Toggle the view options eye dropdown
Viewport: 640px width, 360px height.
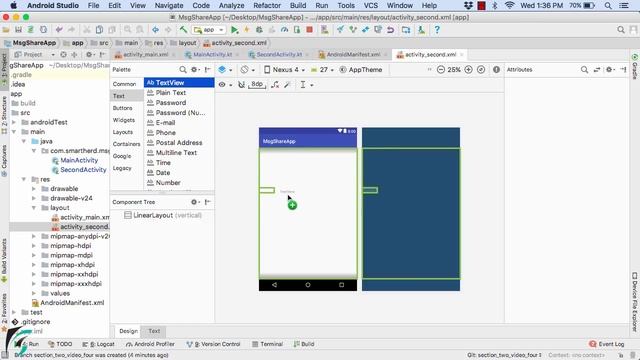[225, 84]
